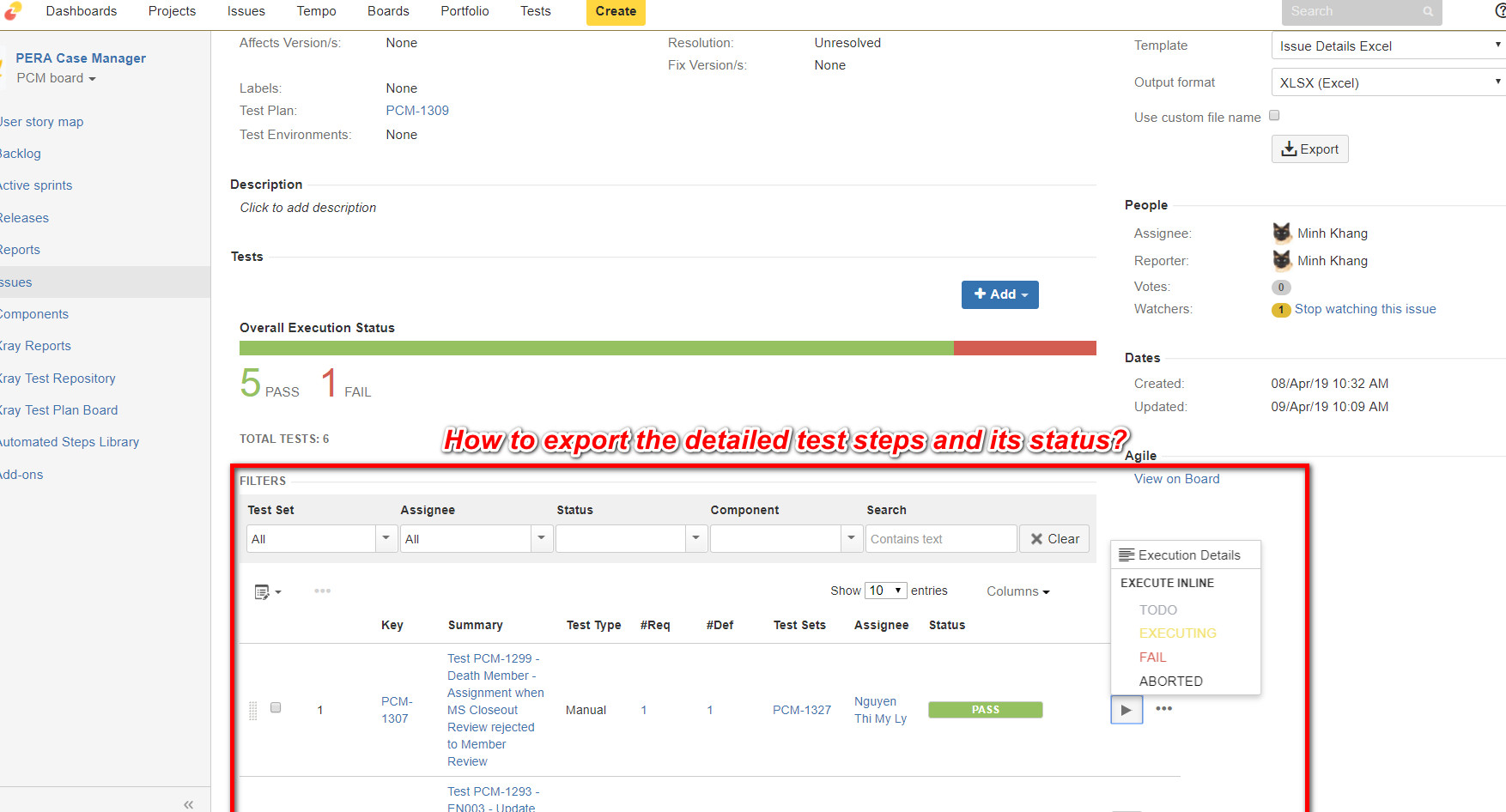
Task: Open the Columns dropdown
Action: coord(1017,591)
